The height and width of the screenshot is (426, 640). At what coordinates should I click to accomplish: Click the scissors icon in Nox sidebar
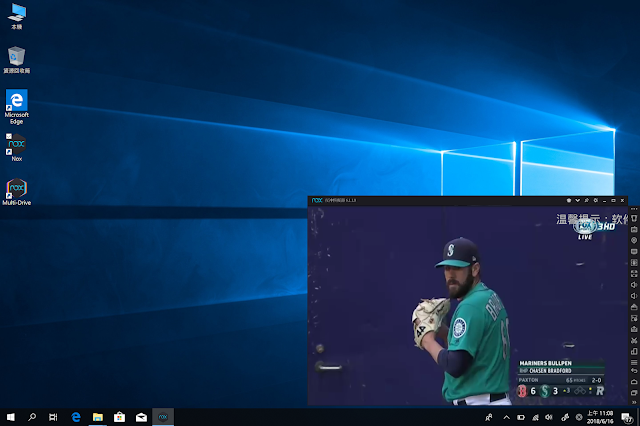[x=634, y=340]
